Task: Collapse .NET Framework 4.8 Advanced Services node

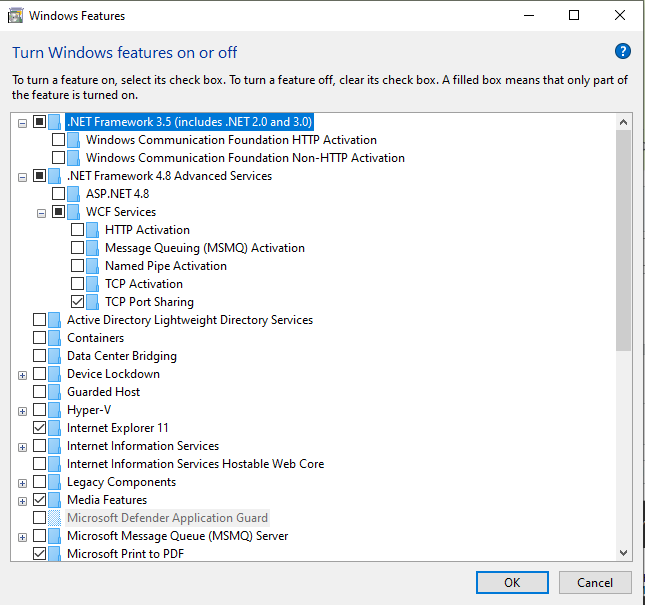Action: [23, 177]
